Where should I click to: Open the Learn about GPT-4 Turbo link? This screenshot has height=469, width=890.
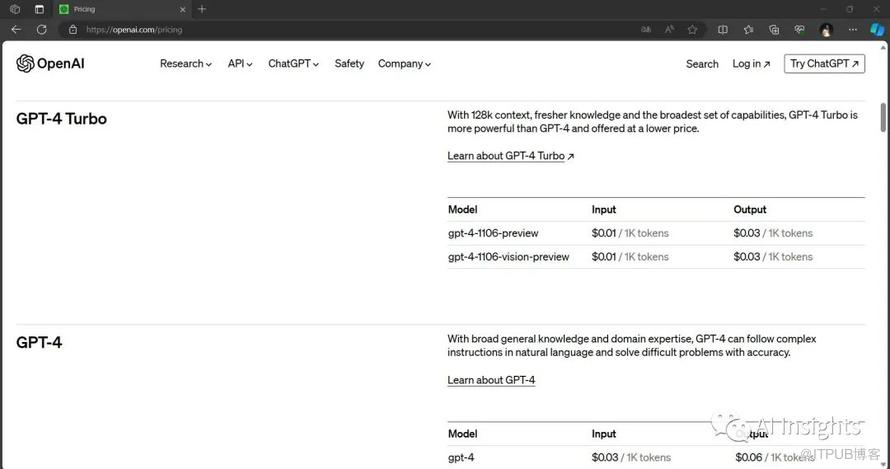coord(510,156)
